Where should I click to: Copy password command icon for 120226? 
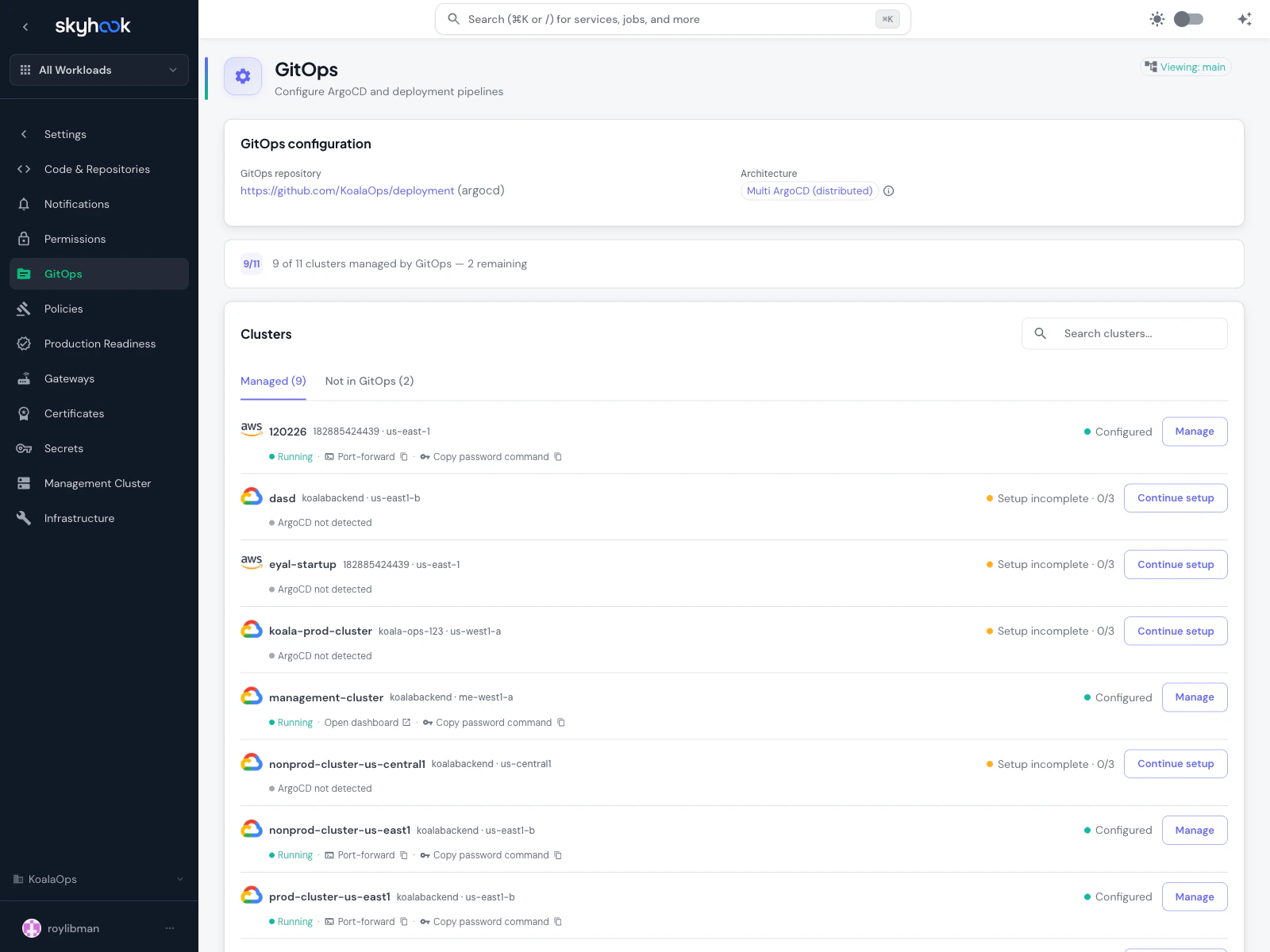tap(558, 457)
